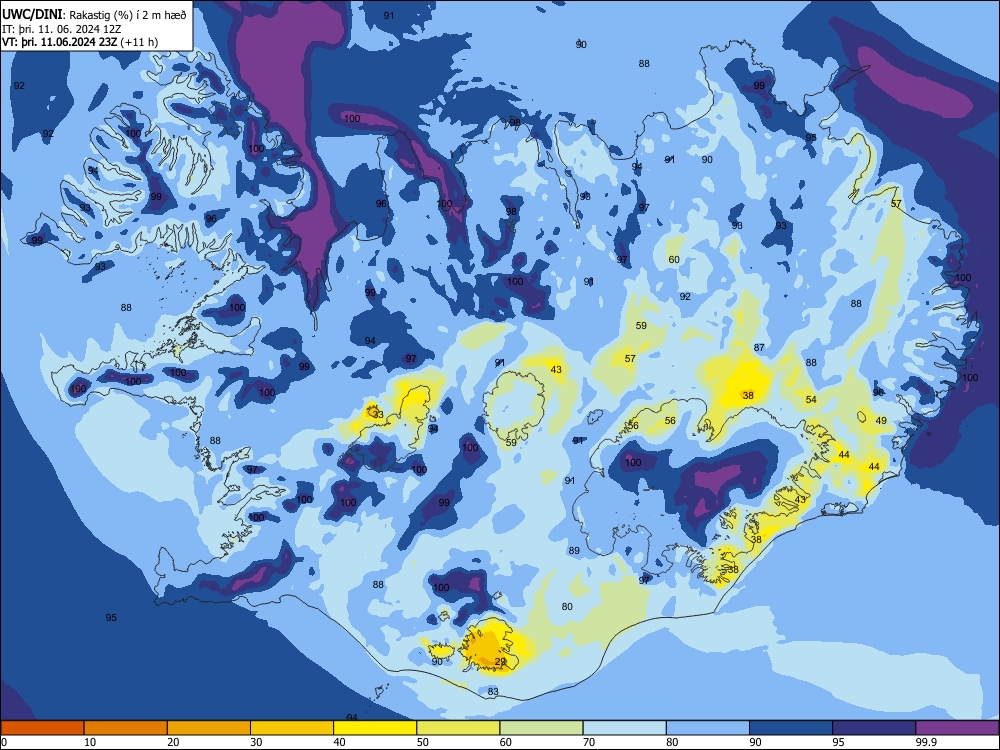
Task: Click the map value '33' in the yellow patch
Action: (378, 415)
